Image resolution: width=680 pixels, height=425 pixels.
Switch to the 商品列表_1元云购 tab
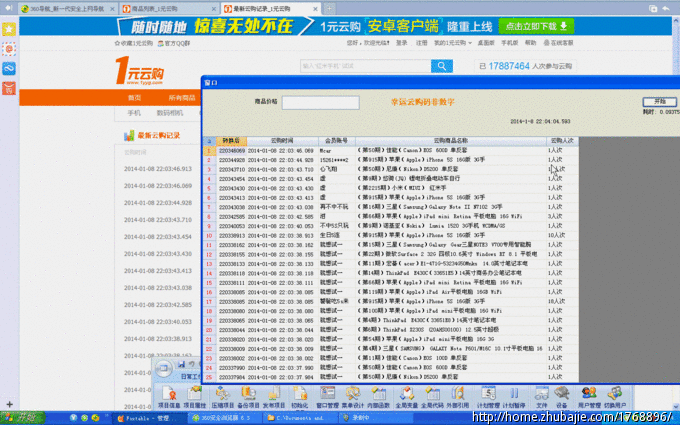169,9
